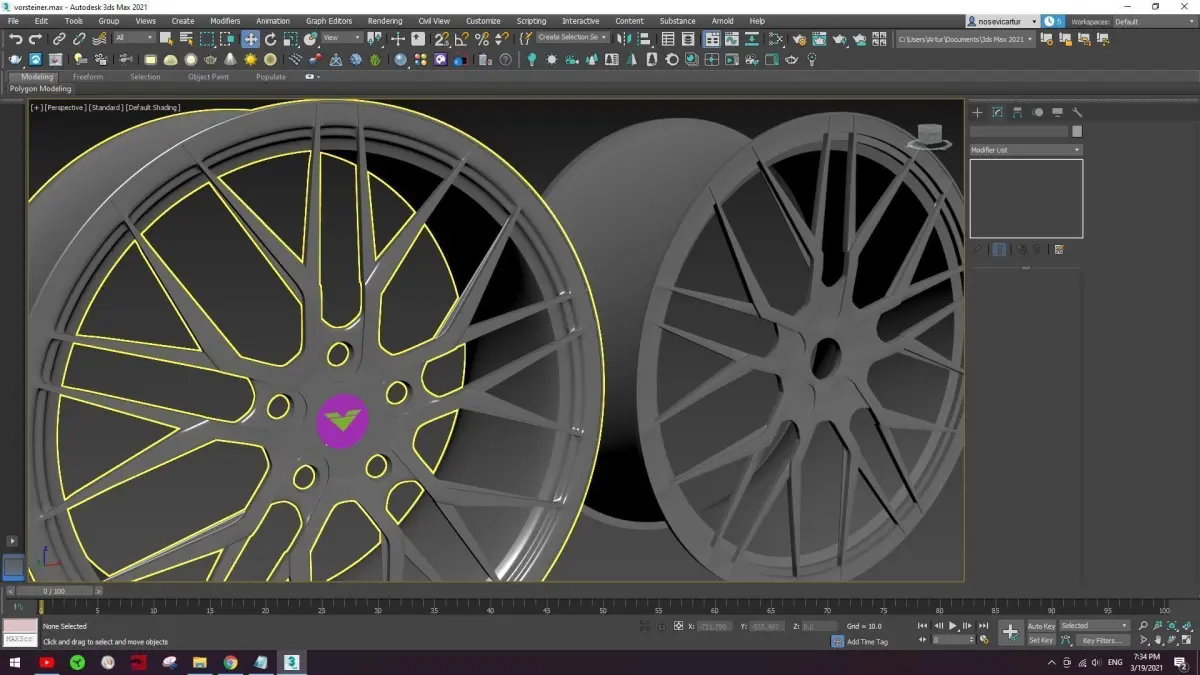Click the object color swatch
1200x675 pixels.
pos(1077,131)
